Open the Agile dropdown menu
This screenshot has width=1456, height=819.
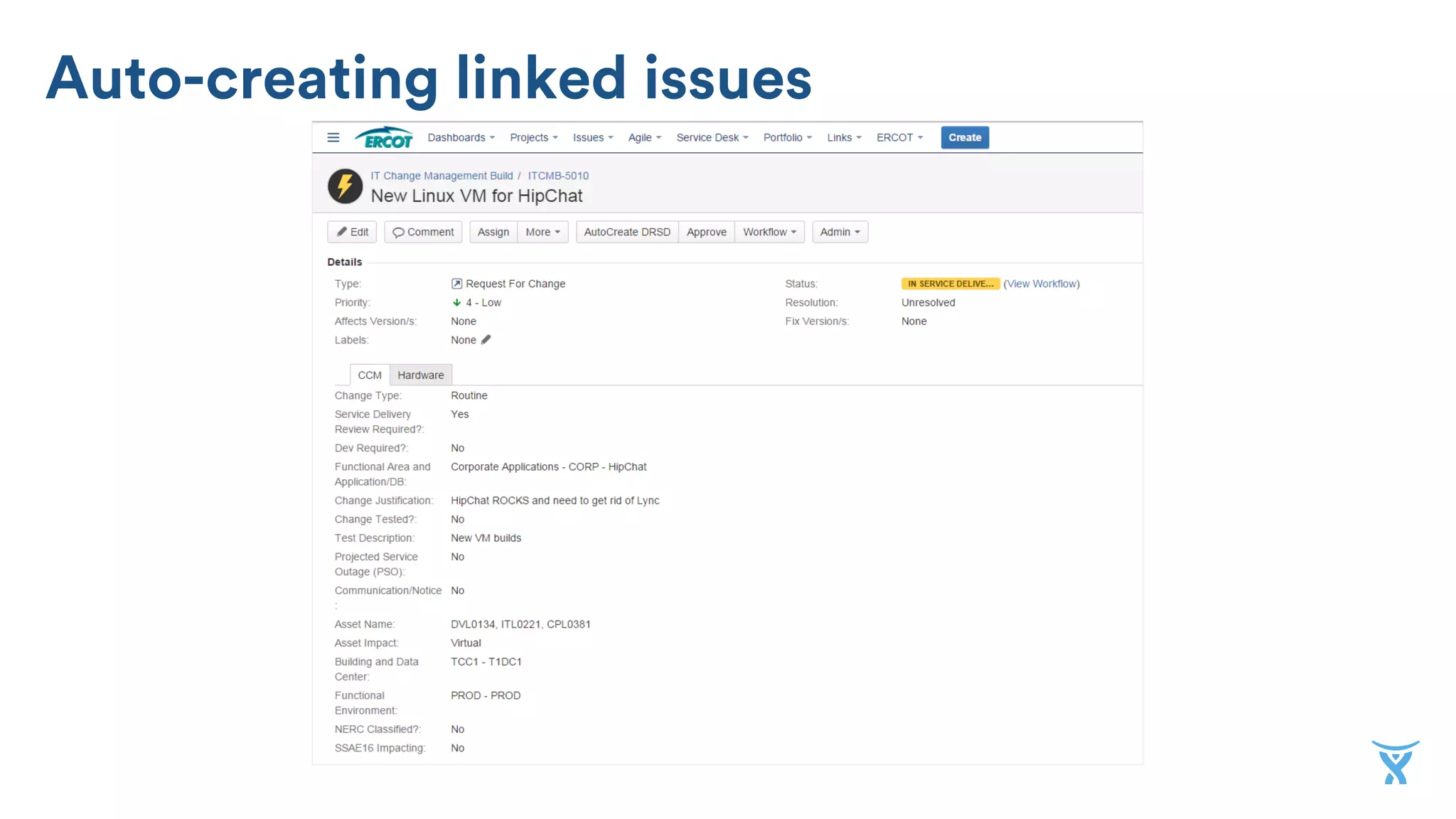[x=644, y=137]
